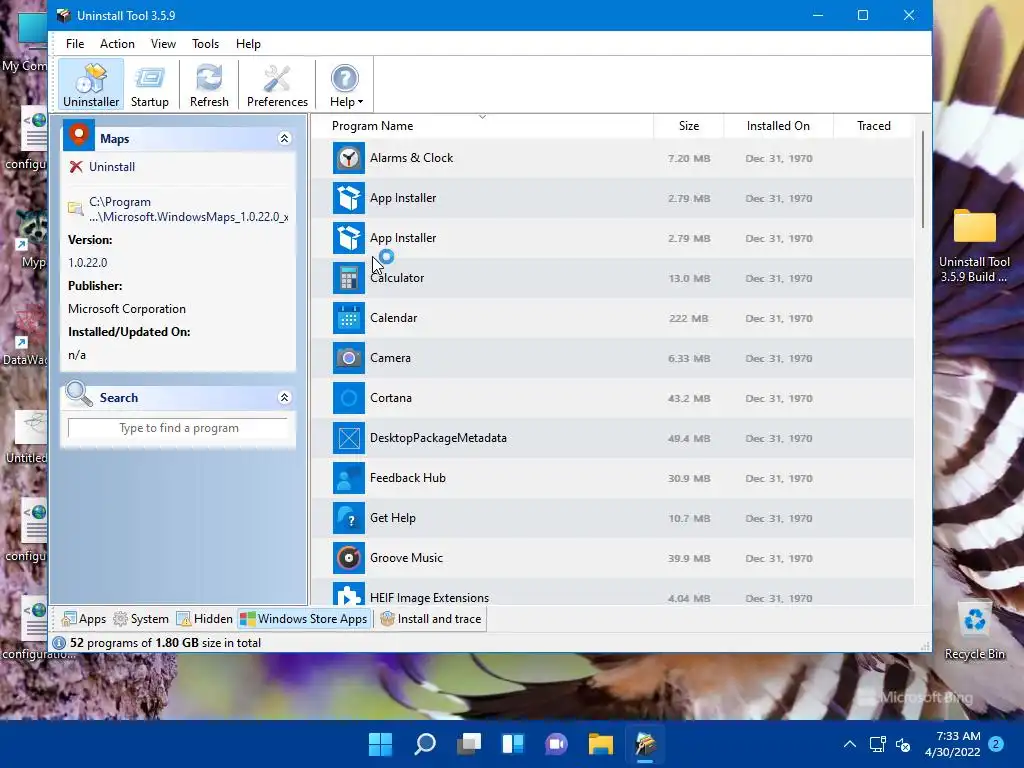Click the program list vertical scrollbar

click(x=923, y=180)
